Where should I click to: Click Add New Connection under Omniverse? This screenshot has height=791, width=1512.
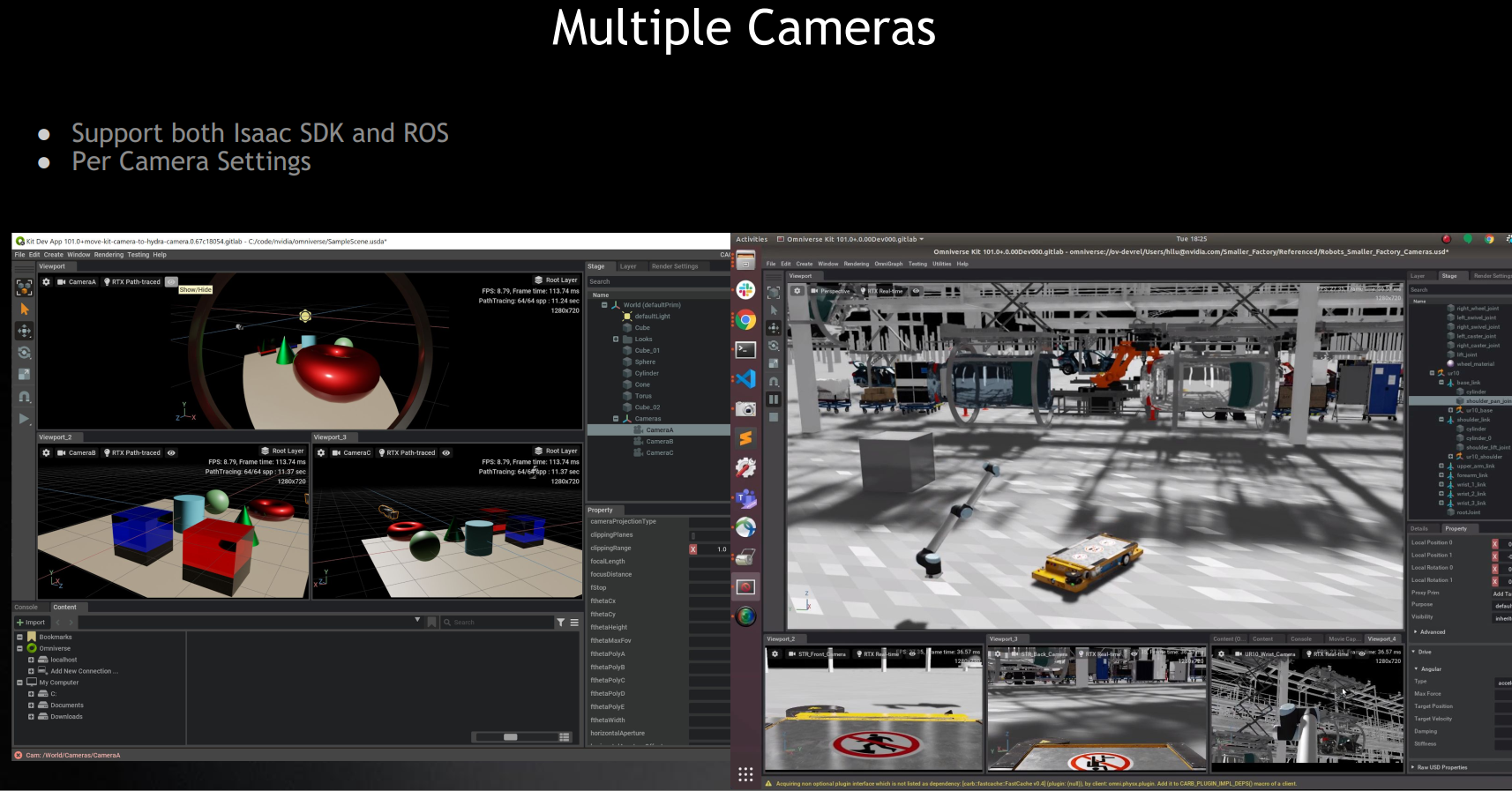[x=84, y=671]
